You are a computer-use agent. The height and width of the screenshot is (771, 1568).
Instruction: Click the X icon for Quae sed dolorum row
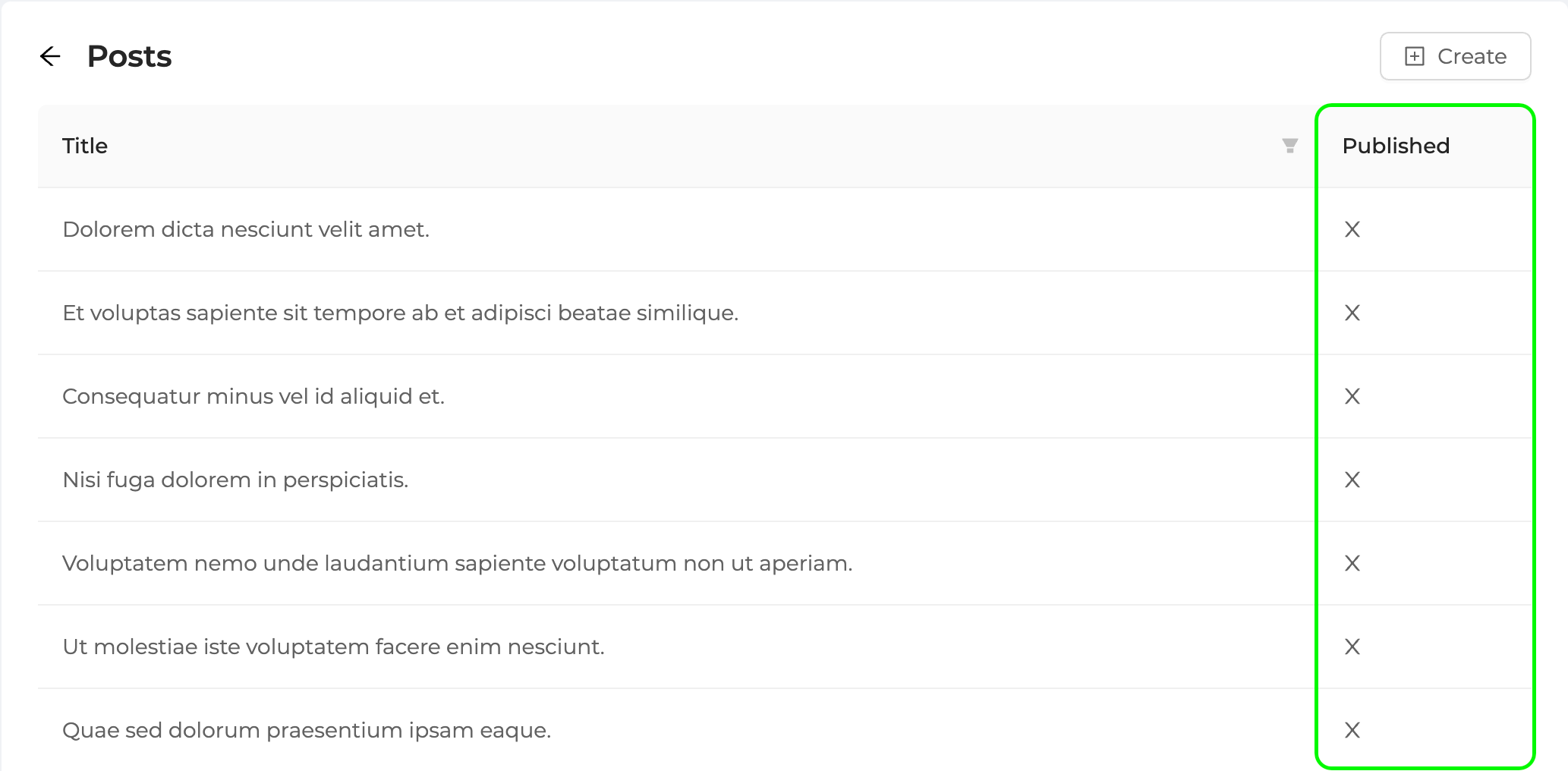click(x=1352, y=730)
